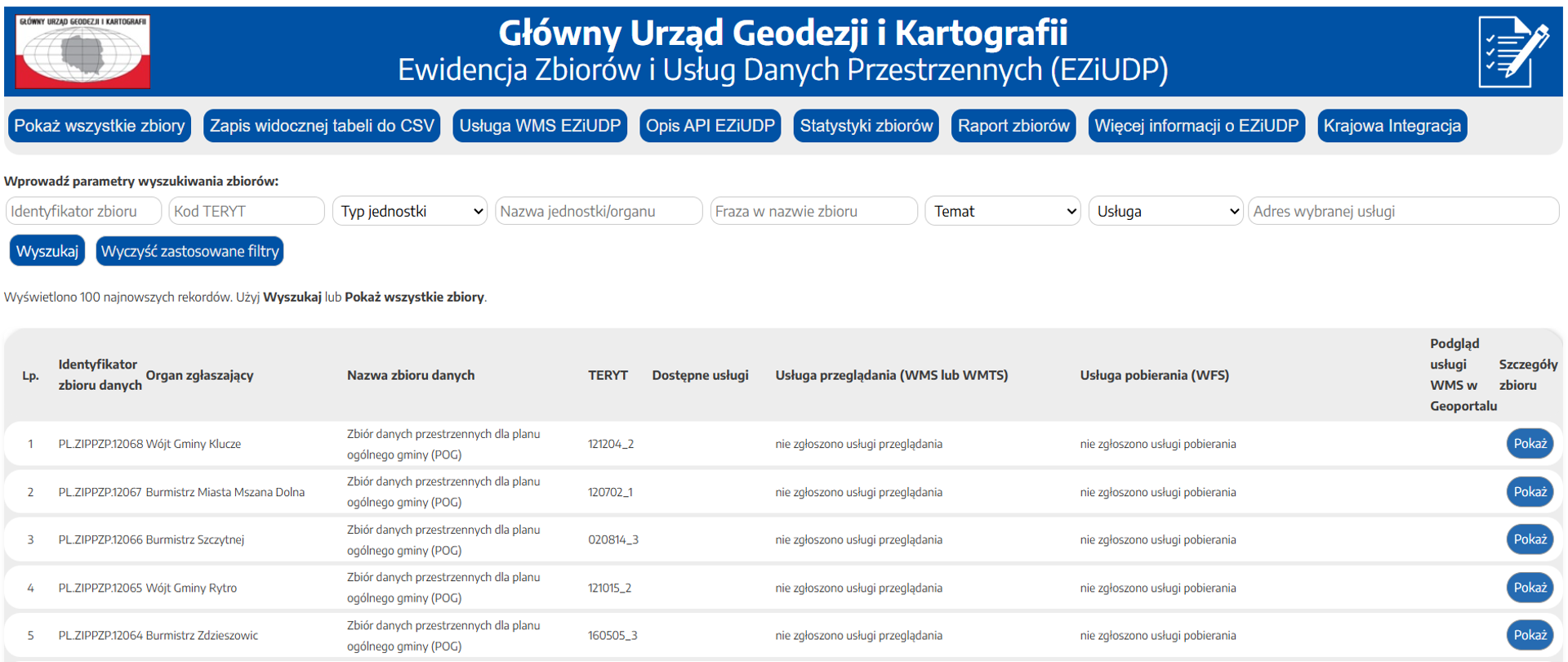Screen dimensions: 1568x662
Task: Click the Identyfikator zbioru danych column header
Action: point(100,374)
